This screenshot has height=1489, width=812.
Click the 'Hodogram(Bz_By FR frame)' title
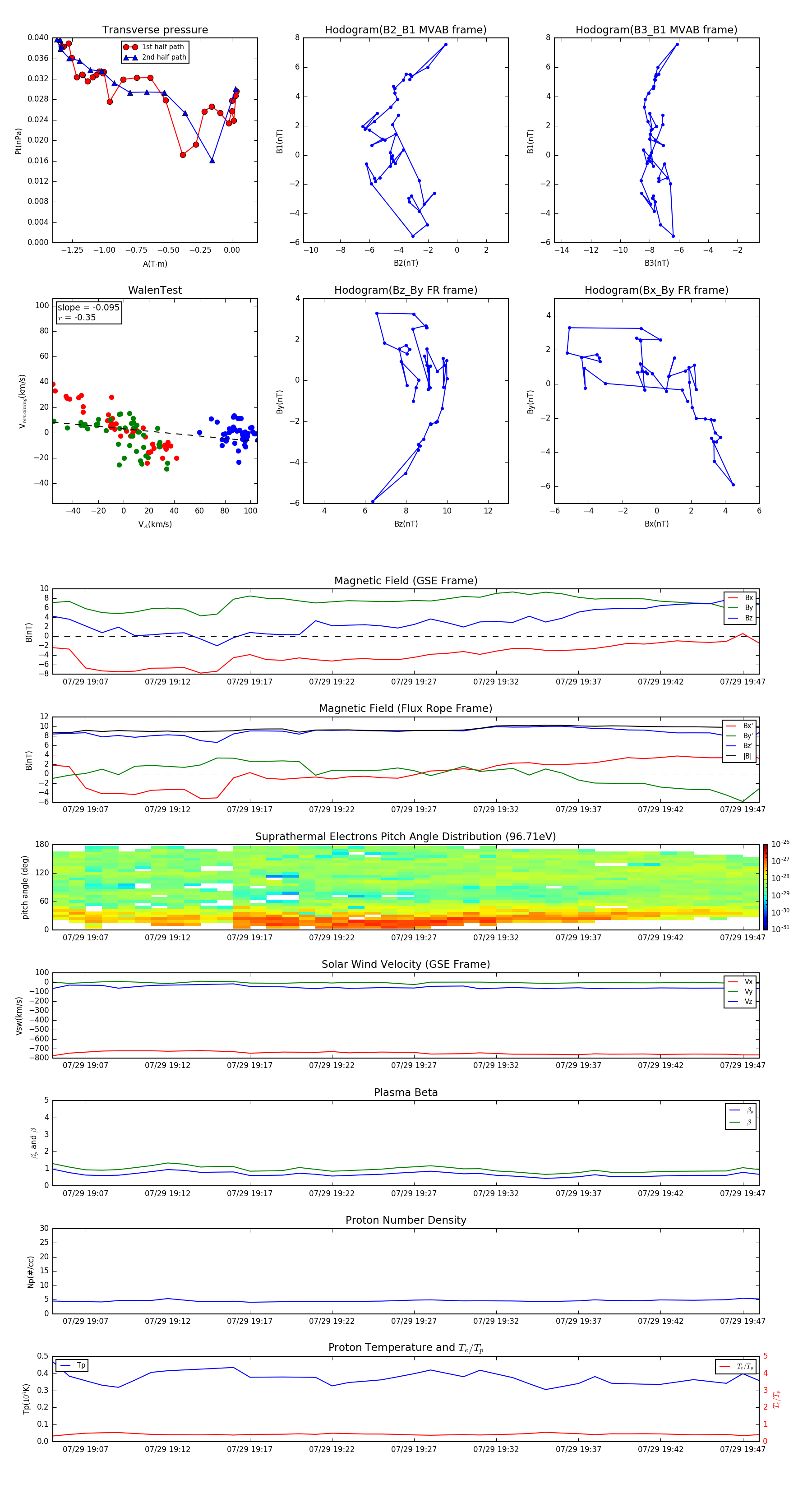406,290
